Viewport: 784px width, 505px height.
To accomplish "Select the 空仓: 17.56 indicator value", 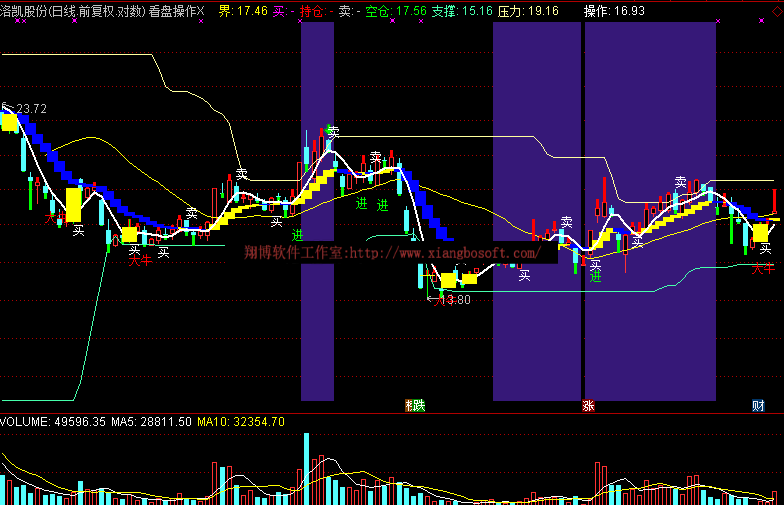I will [396, 10].
